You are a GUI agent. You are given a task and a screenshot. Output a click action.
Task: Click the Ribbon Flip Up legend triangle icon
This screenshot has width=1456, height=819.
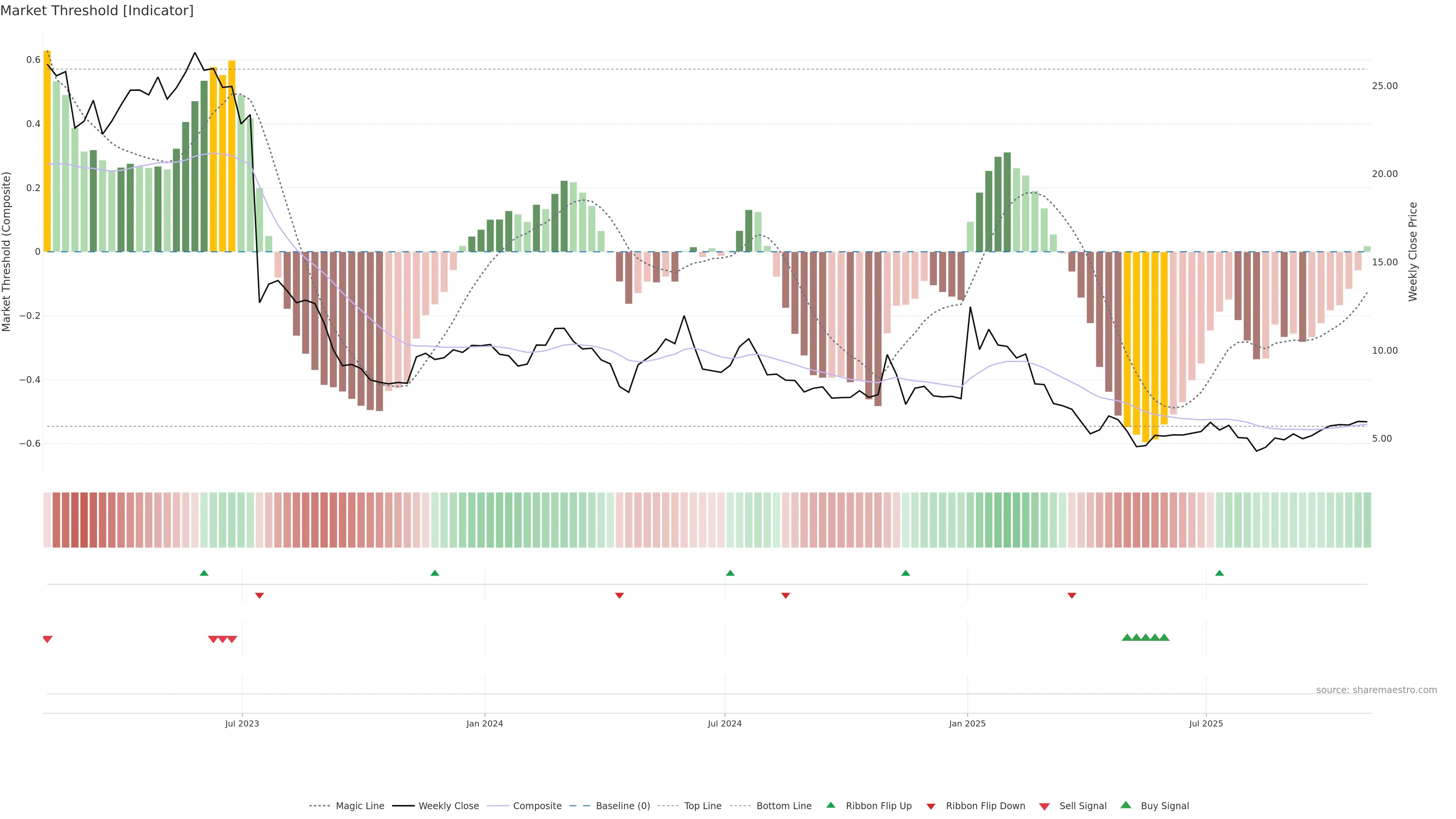click(830, 805)
